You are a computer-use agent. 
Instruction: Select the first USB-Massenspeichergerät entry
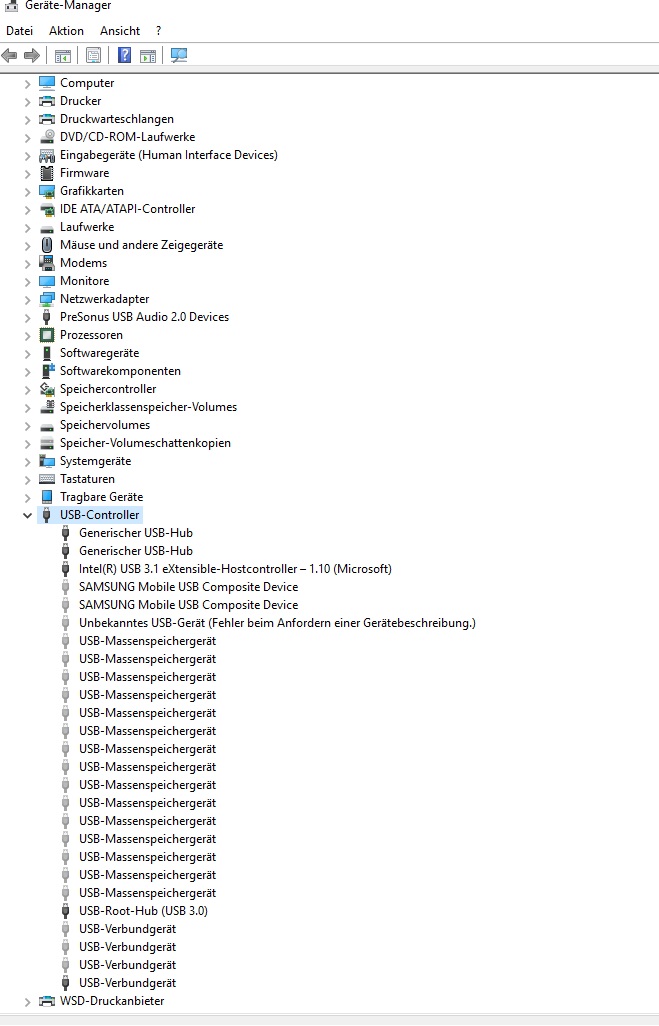coord(147,641)
